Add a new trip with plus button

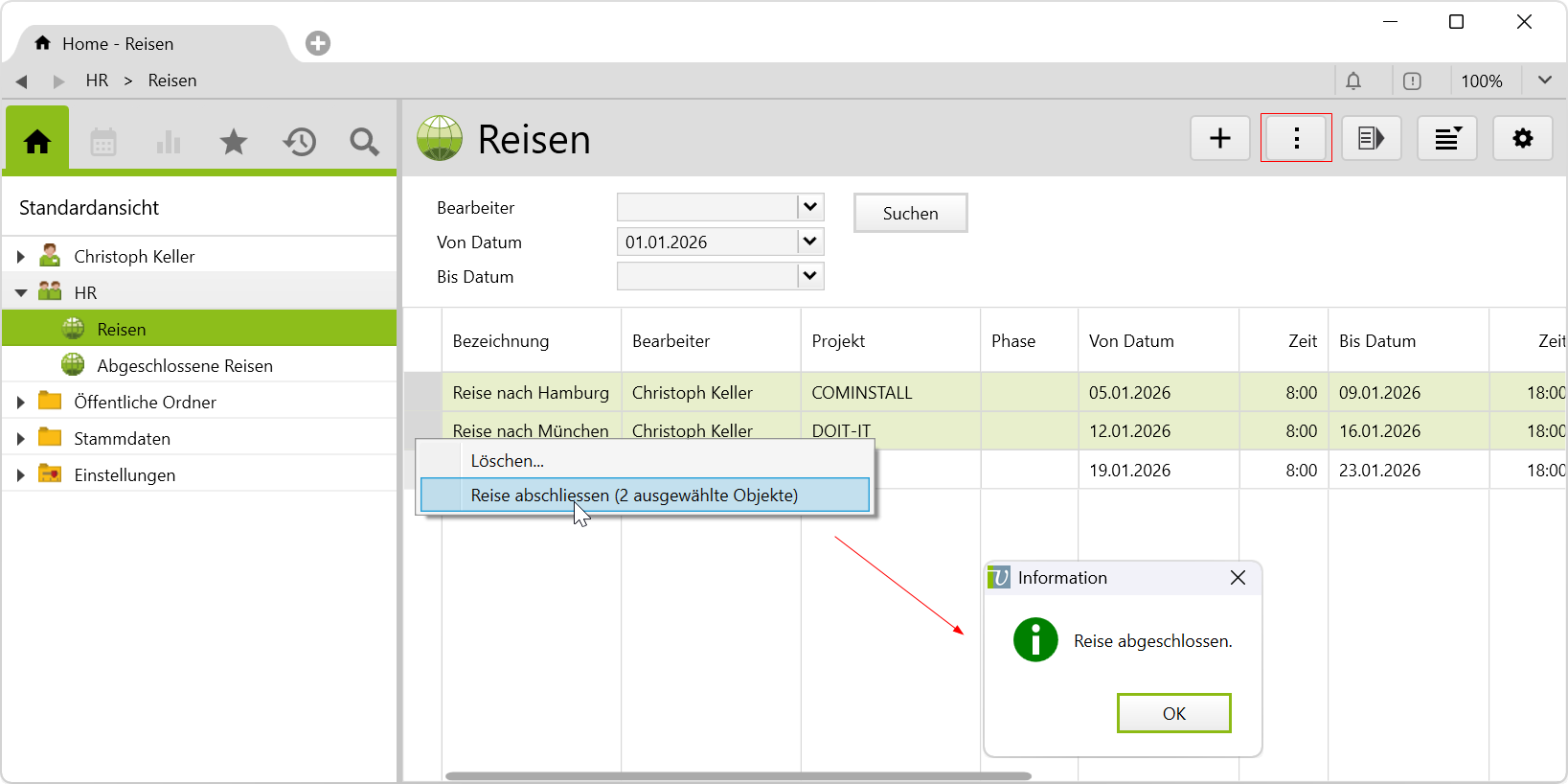(x=1219, y=138)
